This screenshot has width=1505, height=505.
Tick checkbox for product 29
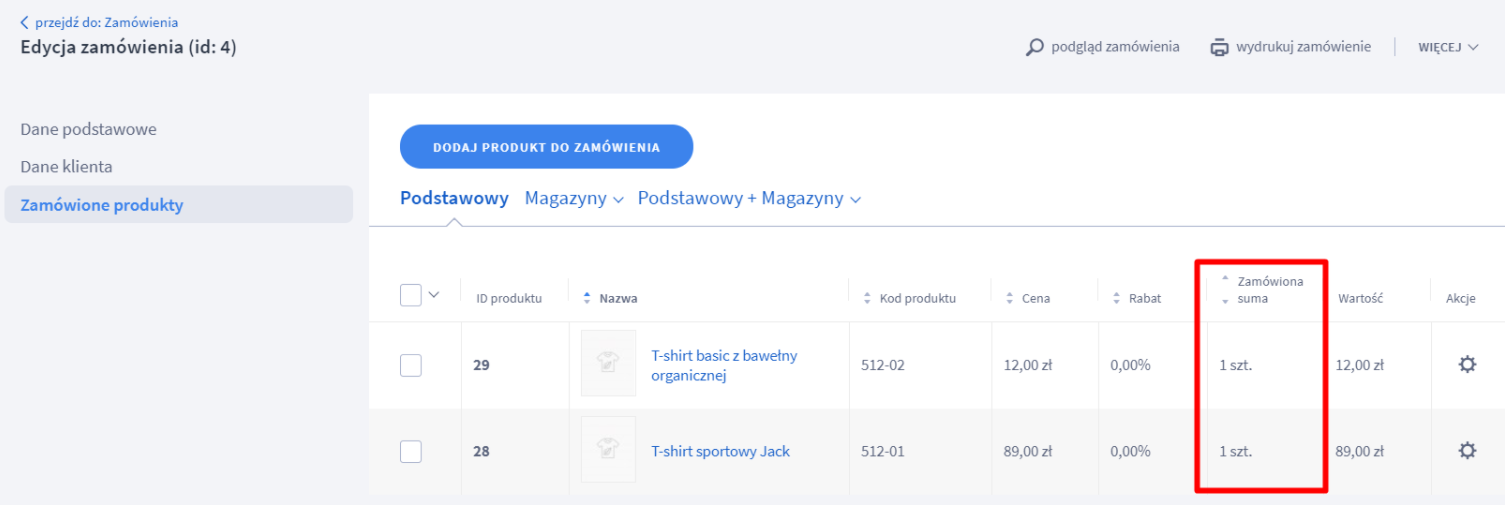pyautogui.click(x=410, y=365)
